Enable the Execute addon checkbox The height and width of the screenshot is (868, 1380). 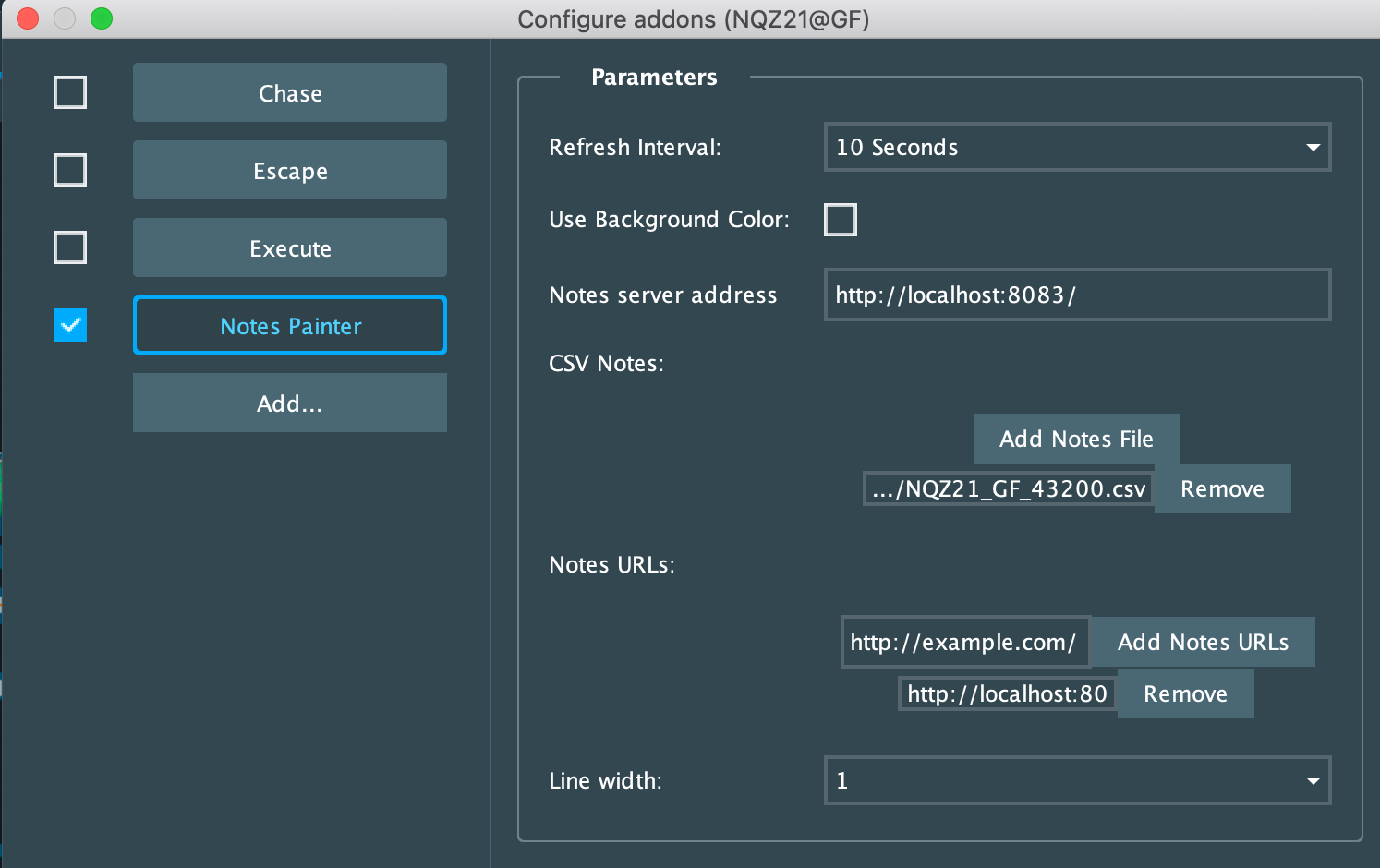(x=70, y=247)
